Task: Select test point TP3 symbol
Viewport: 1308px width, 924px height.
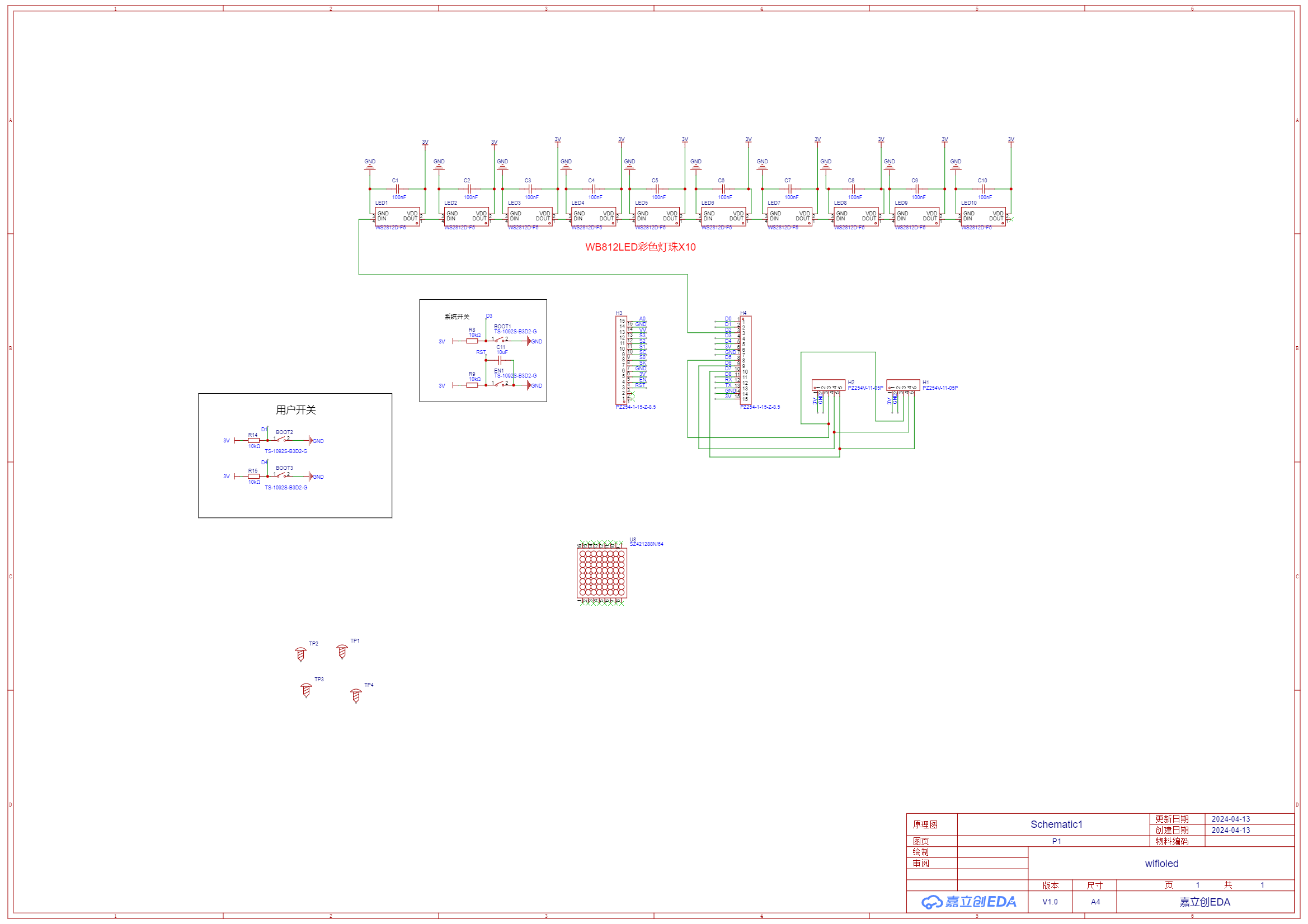Action: pyautogui.click(x=306, y=690)
